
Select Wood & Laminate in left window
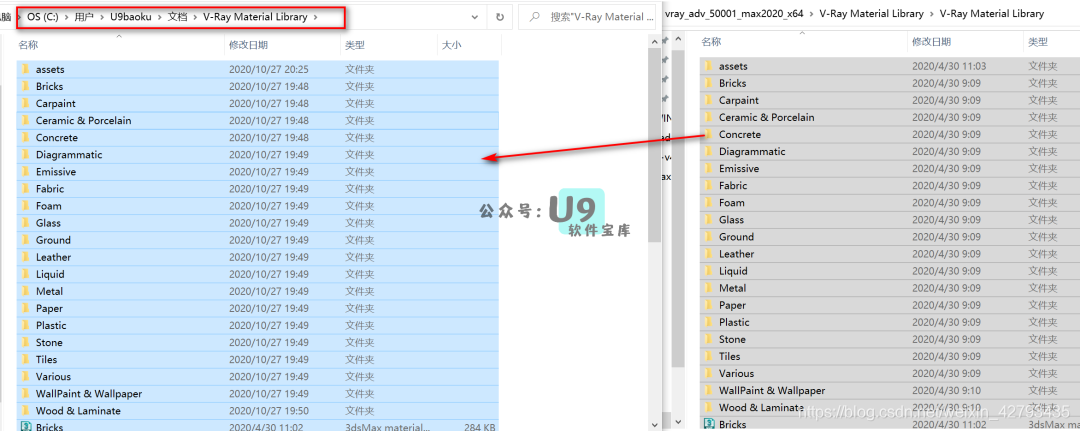click(78, 411)
